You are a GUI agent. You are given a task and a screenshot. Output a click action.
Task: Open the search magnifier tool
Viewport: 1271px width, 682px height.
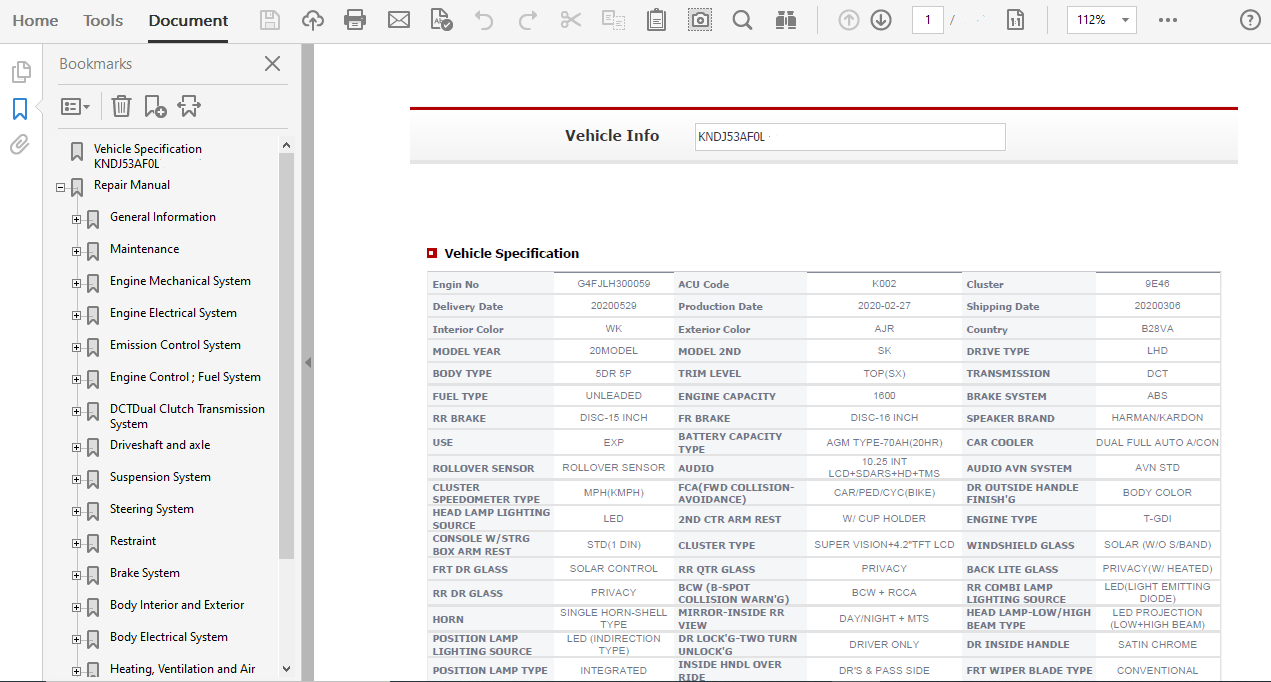pos(742,20)
